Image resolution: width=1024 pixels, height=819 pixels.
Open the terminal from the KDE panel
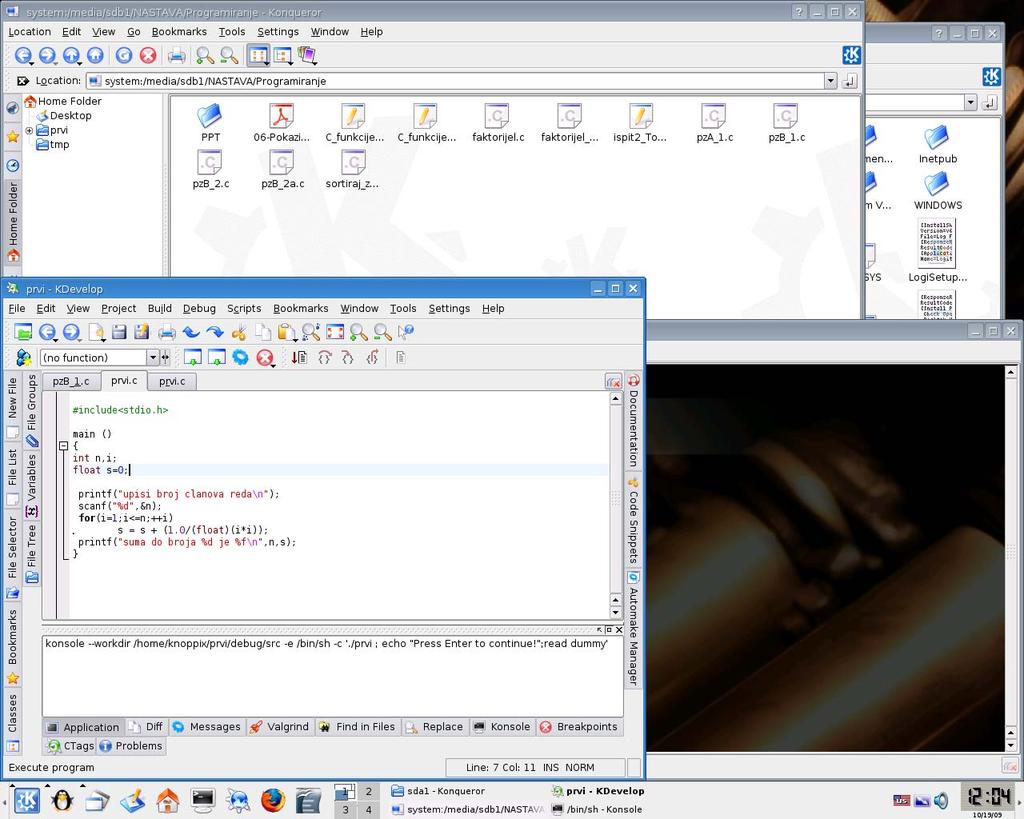[x=203, y=799]
